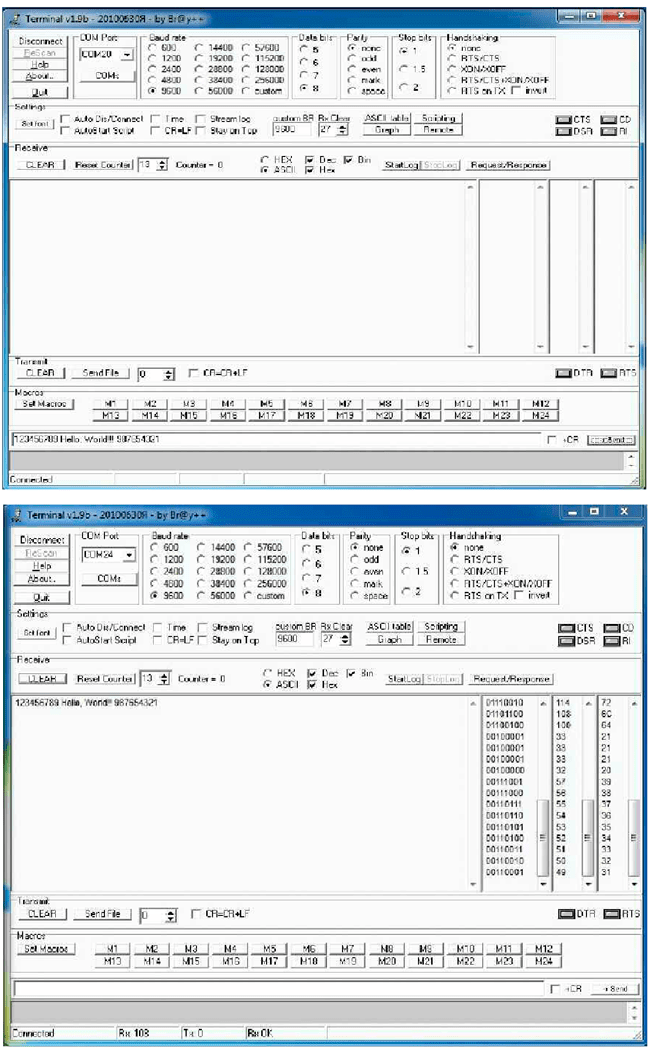Image resolution: width=650 pixels, height=1050 pixels.
Task: Select HEX receive mode in the lower window
Action: tap(267, 672)
